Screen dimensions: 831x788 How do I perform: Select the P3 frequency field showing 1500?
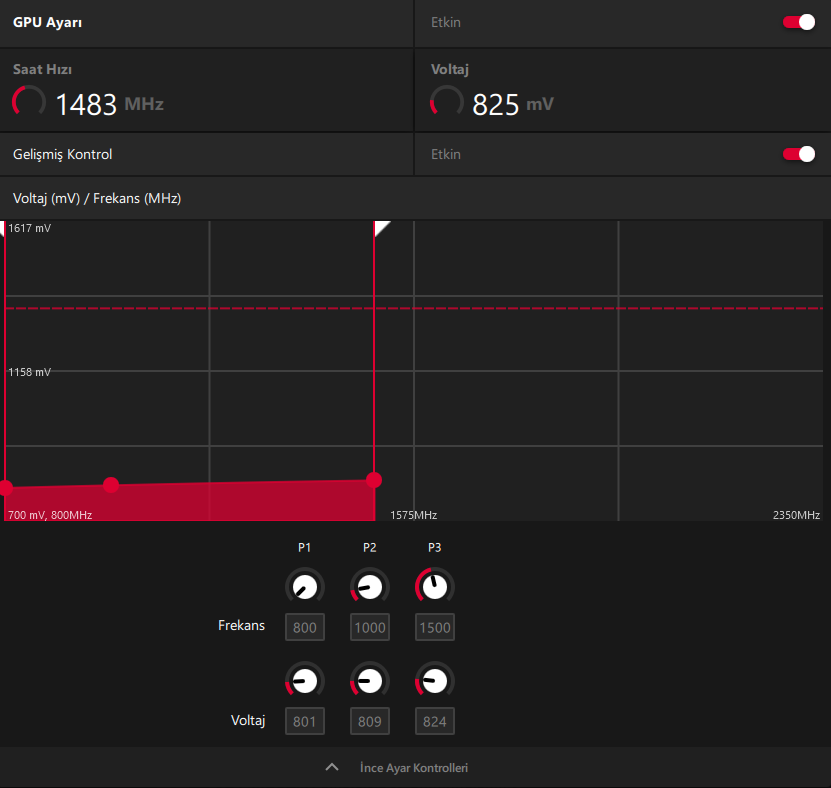pyautogui.click(x=435, y=627)
